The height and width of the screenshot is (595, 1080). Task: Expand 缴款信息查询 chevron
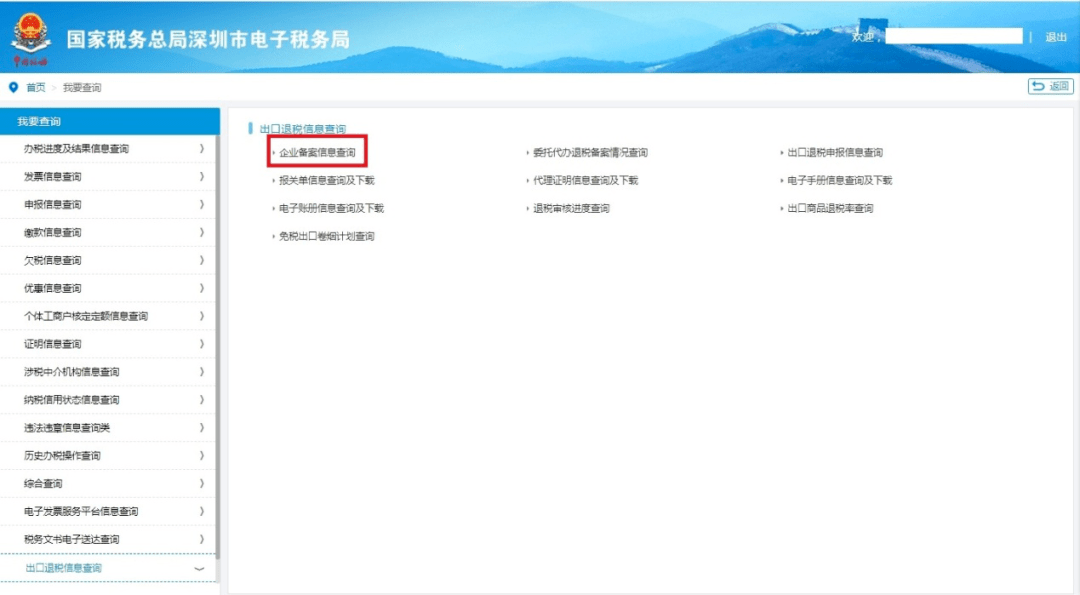click(x=201, y=233)
